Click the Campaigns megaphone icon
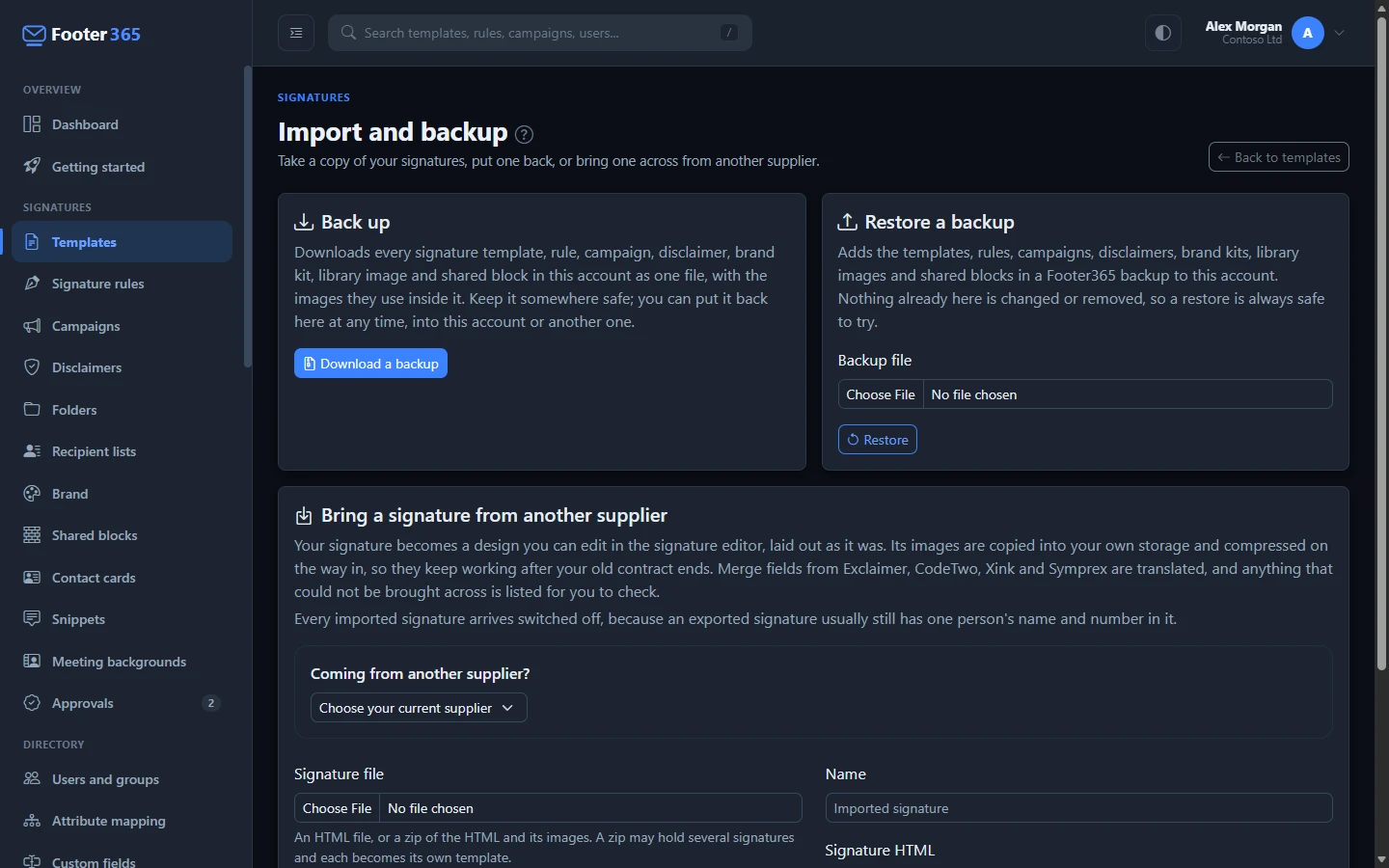Viewport: 1389px width, 868px height. click(x=32, y=326)
